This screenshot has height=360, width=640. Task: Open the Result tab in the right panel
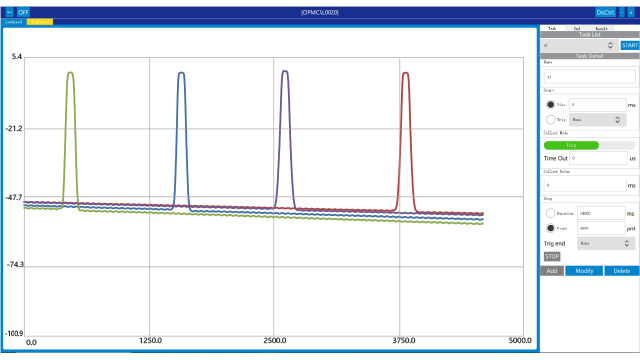601,29
